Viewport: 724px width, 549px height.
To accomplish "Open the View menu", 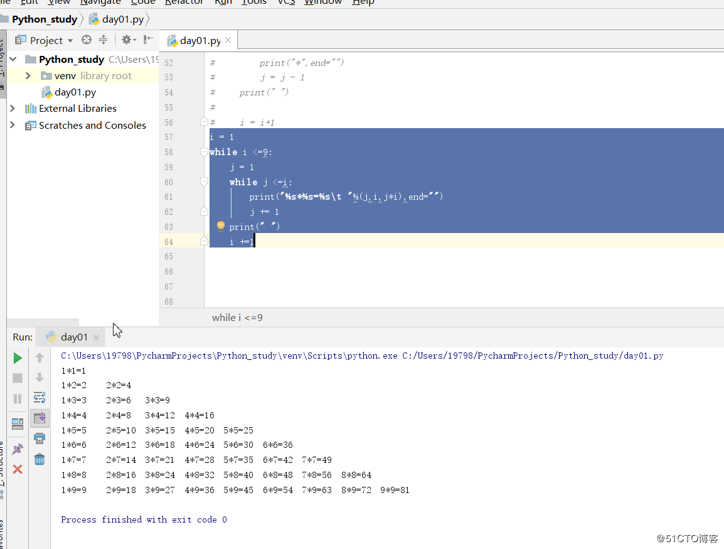I will [x=59, y=2].
